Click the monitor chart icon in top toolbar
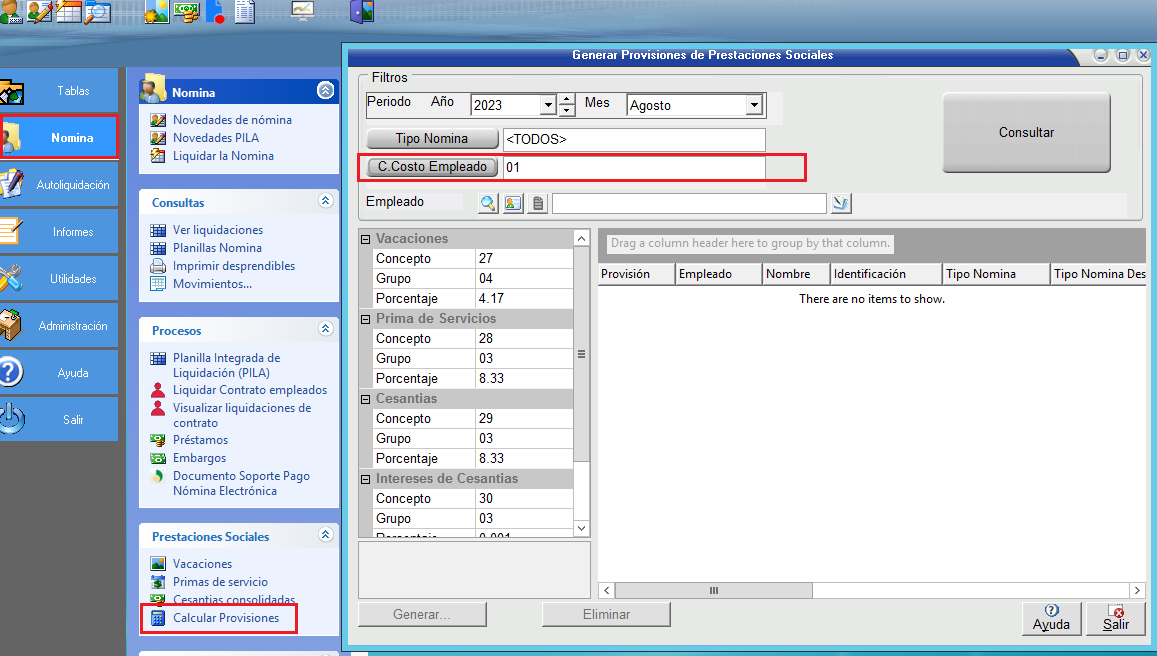Image resolution: width=1157 pixels, height=656 pixels. [x=302, y=11]
